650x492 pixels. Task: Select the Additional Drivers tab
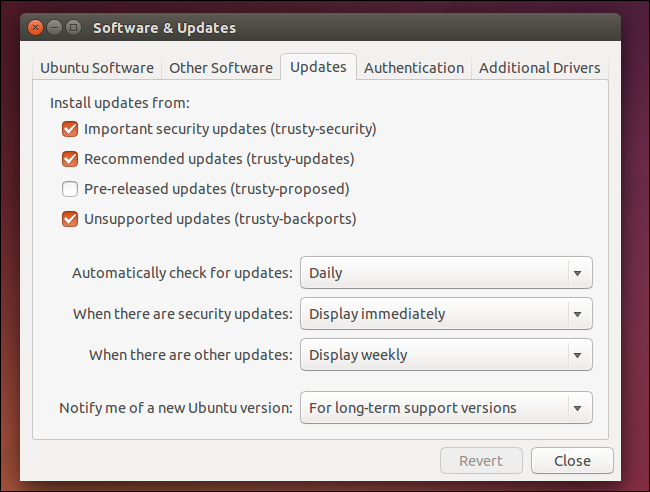point(540,68)
